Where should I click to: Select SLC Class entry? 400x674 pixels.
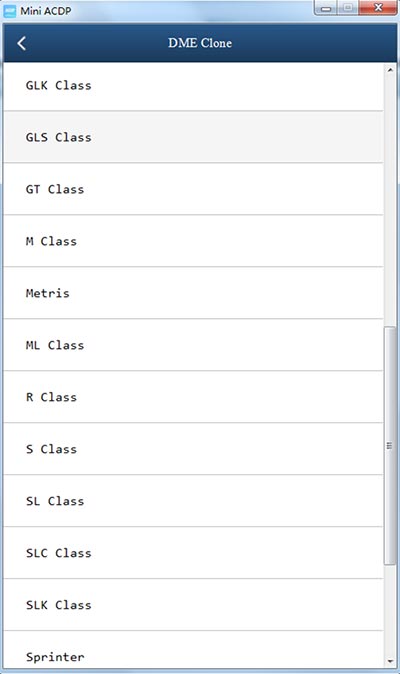click(x=193, y=553)
